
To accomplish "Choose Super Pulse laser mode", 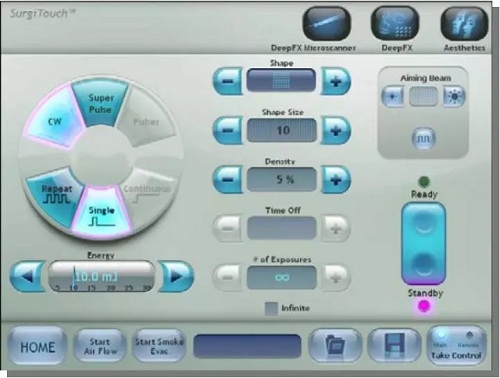I will [x=100, y=103].
